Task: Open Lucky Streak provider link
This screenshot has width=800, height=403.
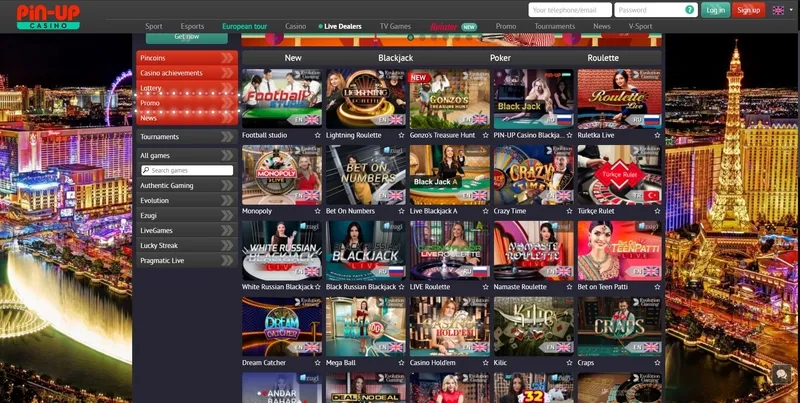Action: 159,245
